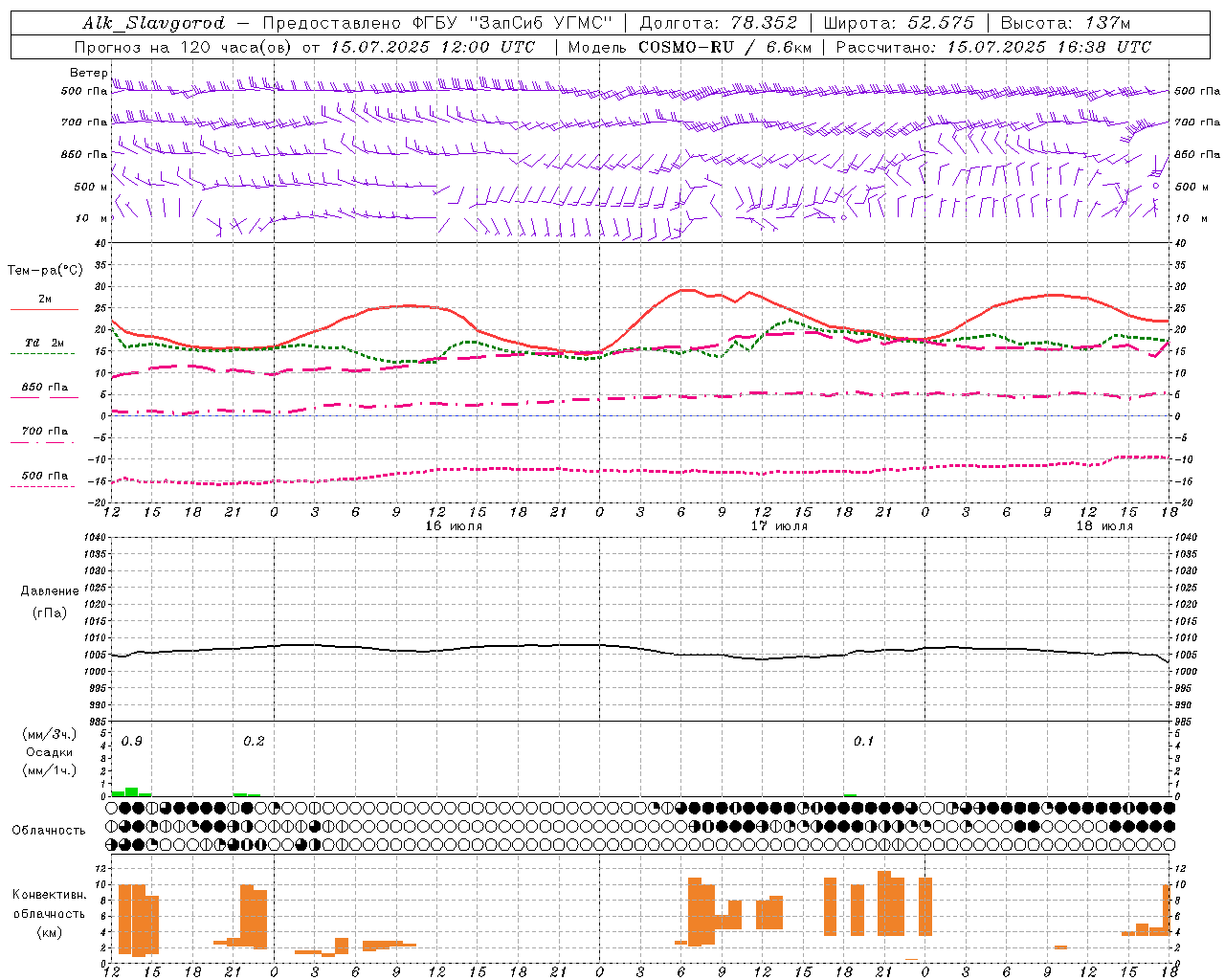Select the Конвективн. convective cloud label
Screen dimensions: 1225x980
50,895
